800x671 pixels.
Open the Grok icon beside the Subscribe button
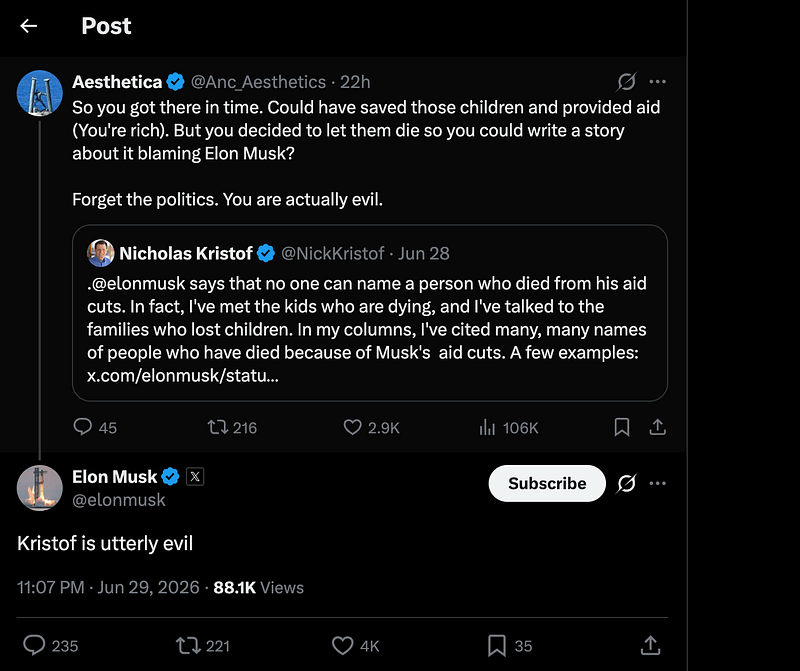pyautogui.click(x=626, y=483)
